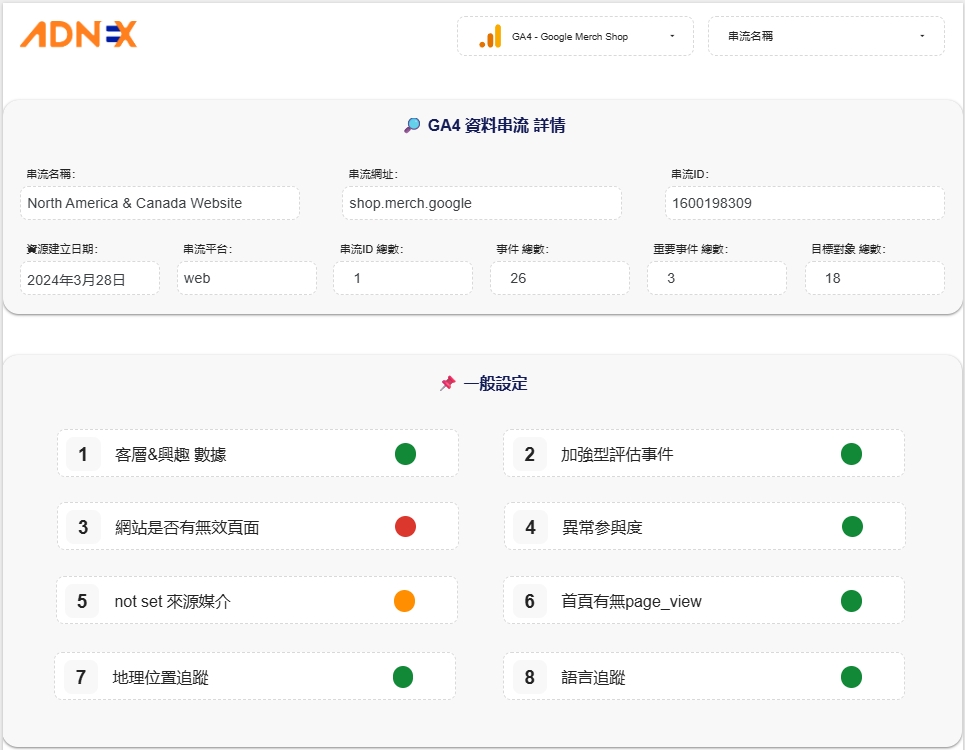This screenshot has height=750, width=965.
Task: Click the orange status dot for not set 來源媒介
Action: coord(404,601)
